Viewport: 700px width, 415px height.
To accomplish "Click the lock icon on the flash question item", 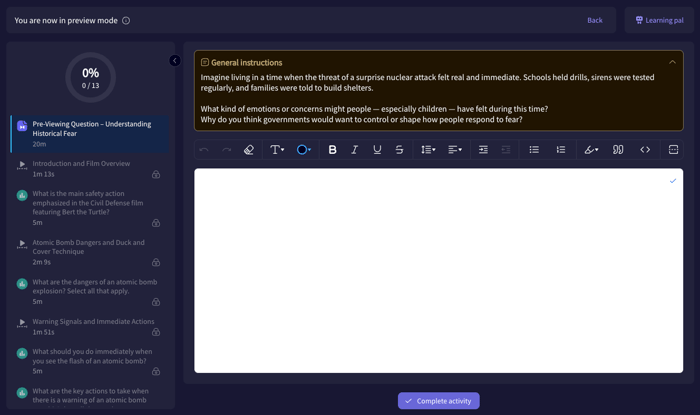I will pos(156,371).
